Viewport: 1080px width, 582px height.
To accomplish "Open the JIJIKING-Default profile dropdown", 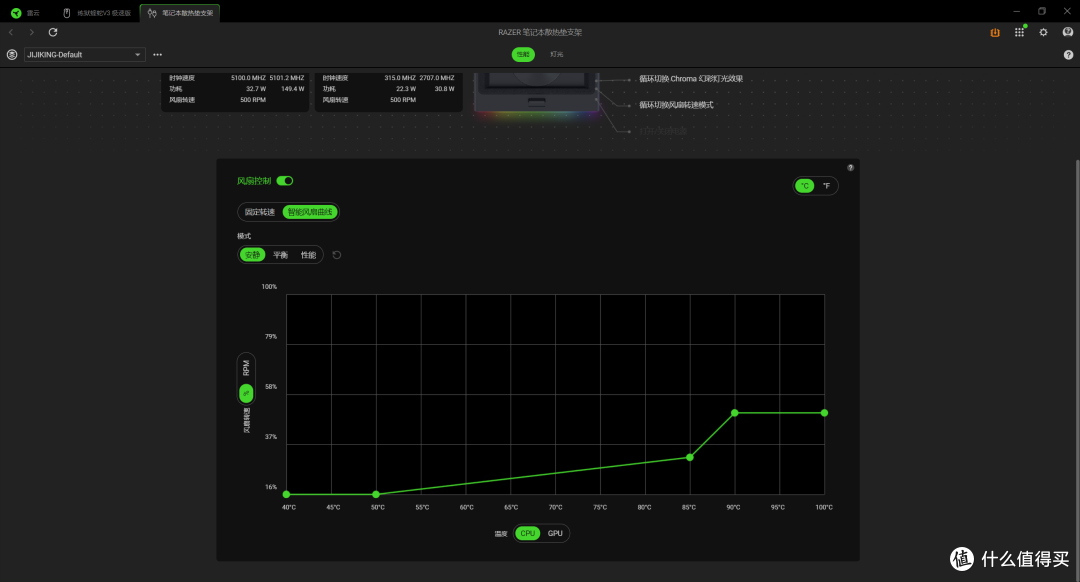I will [x=85, y=54].
